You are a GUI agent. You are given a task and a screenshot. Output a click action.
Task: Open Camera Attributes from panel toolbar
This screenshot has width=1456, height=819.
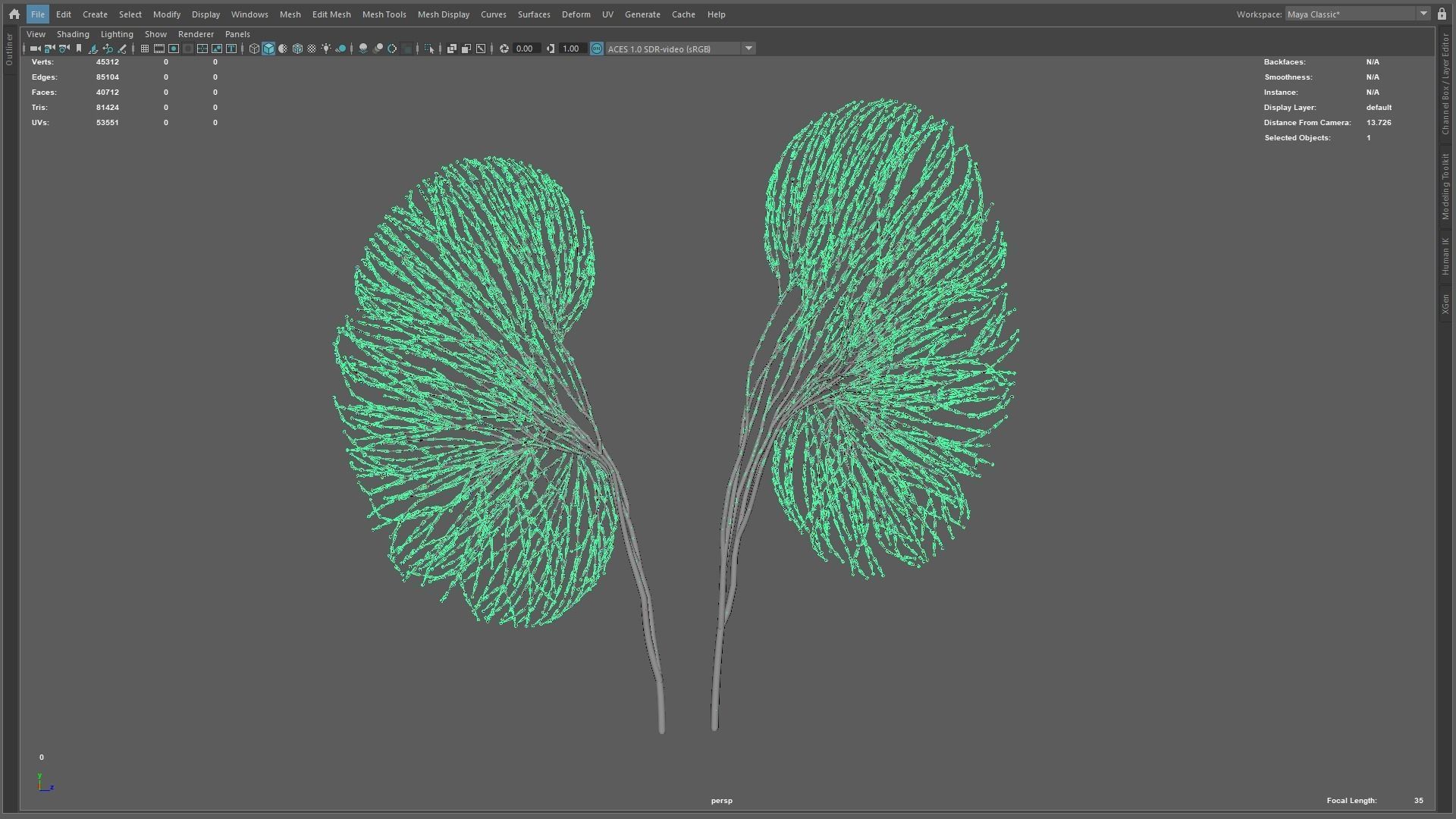click(64, 49)
